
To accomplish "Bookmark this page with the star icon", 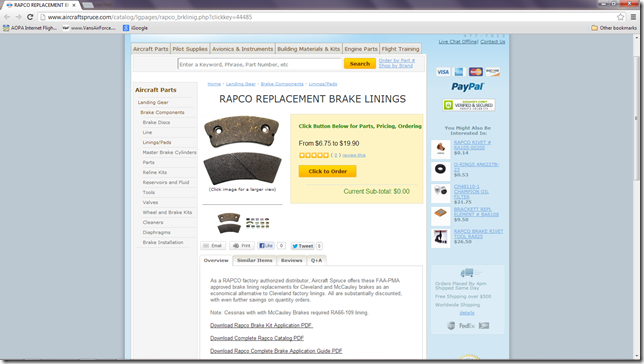I will [x=621, y=17].
